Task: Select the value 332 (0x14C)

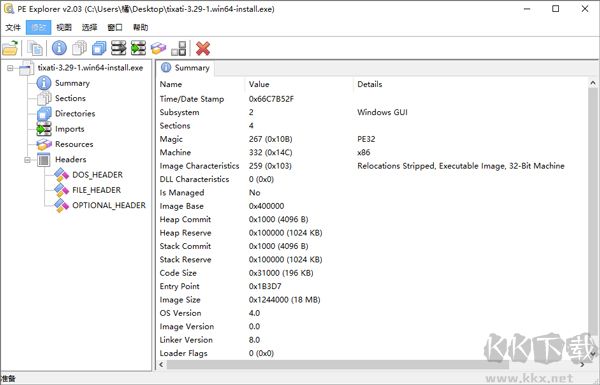Action: 271,153
